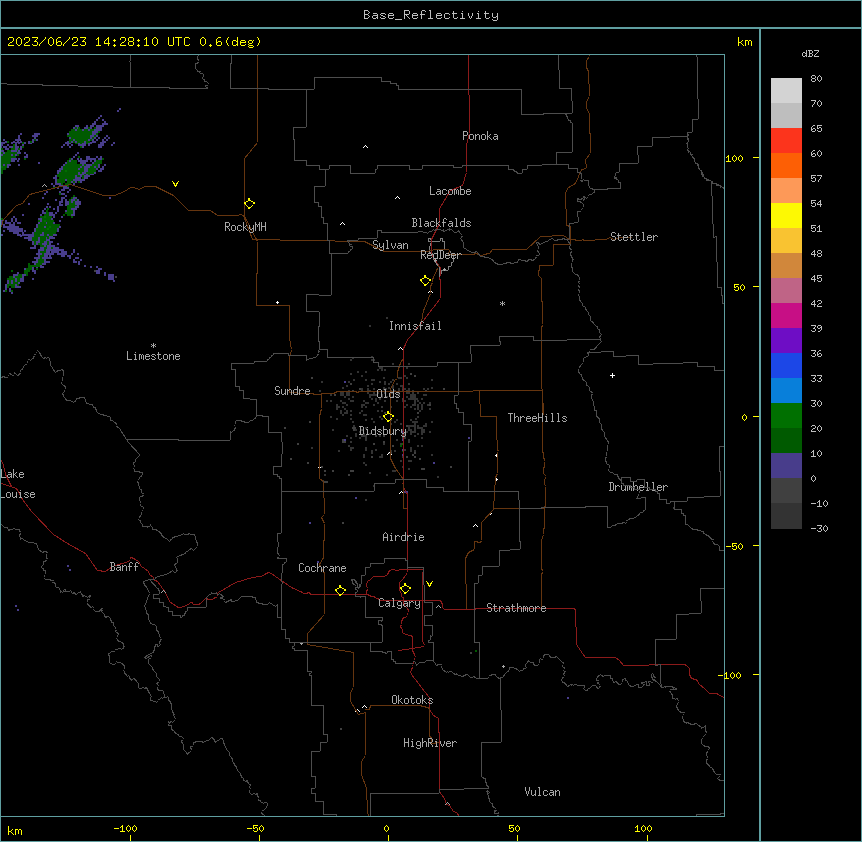Click the Blackfalds label
Image resolution: width=862 pixels, height=842 pixels.
pyautogui.click(x=441, y=223)
